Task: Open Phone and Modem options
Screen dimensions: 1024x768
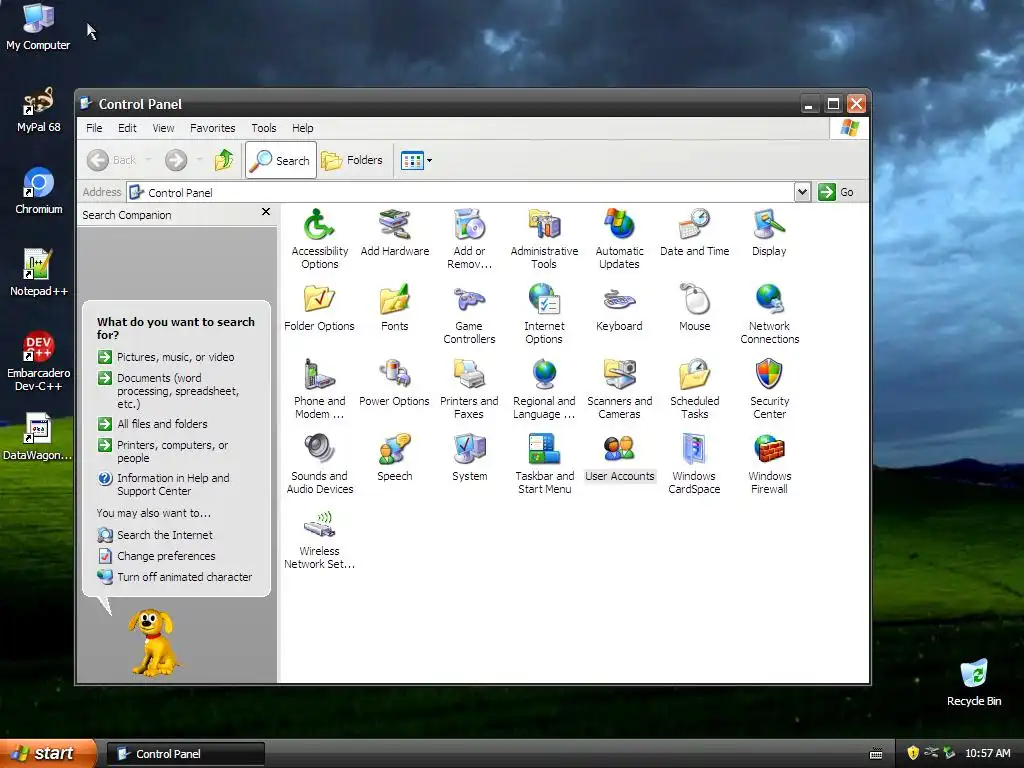Action: tap(319, 389)
